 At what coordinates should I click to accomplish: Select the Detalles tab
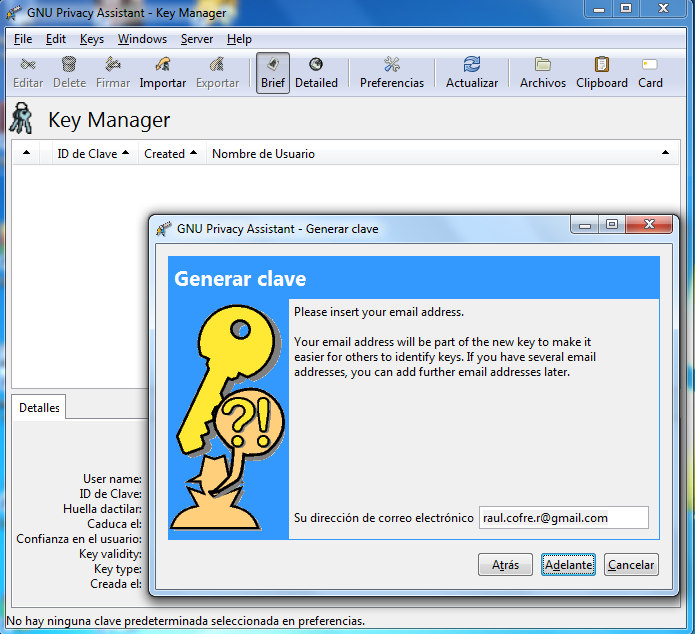point(39,407)
